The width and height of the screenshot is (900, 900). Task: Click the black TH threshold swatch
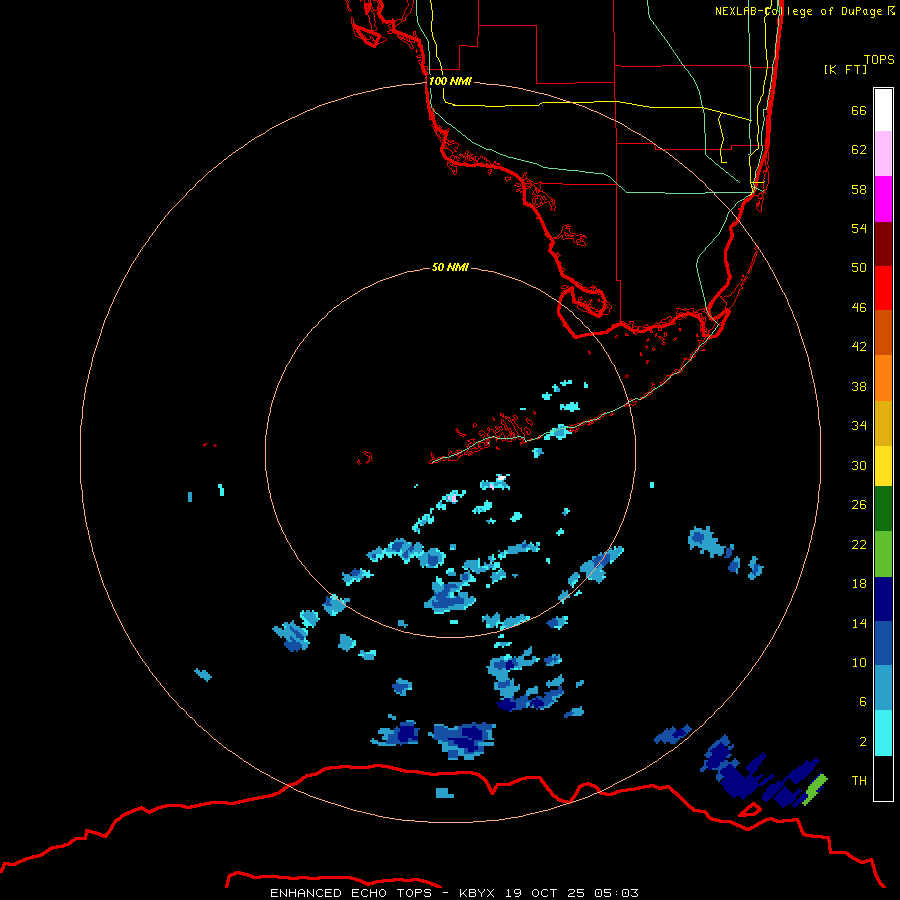pos(883,778)
